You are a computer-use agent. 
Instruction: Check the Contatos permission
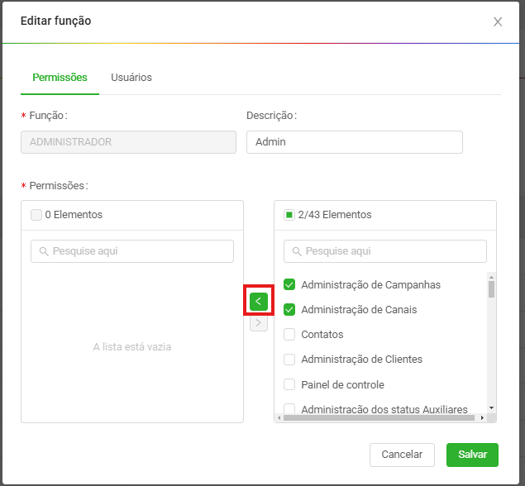pyautogui.click(x=289, y=334)
